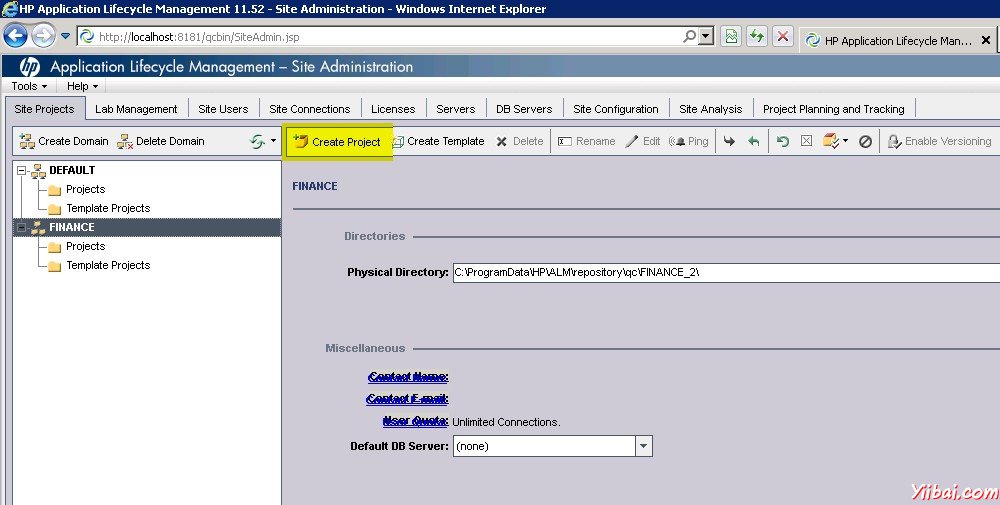Click the Create Domain toolbar button
Viewport: 1000px width, 505px height.
point(64,141)
